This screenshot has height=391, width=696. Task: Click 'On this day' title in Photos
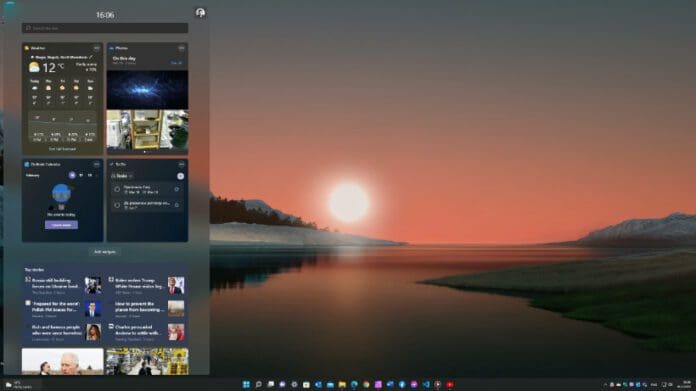[124, 59]
